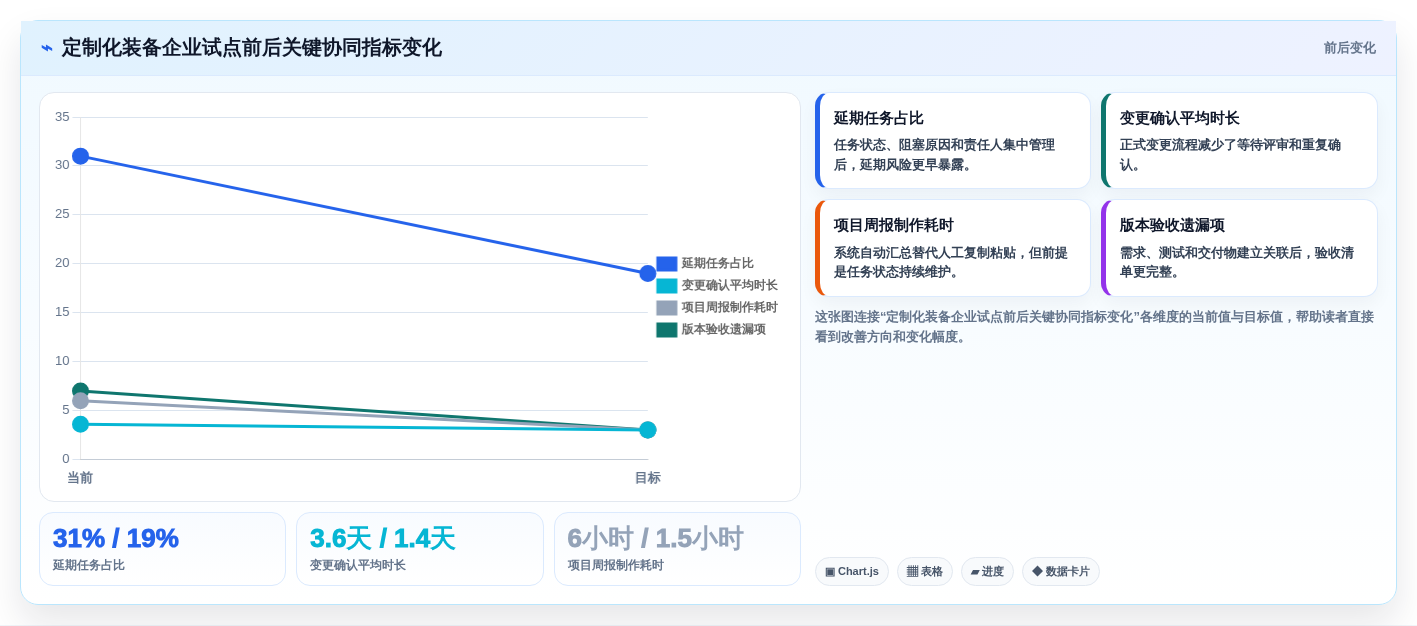Image resolution: width=1417 pixels, height=626 pixels.
Task: Click the 变更确认平均时长 caption under 3.6天 / 1.4天
Action: 358,565
